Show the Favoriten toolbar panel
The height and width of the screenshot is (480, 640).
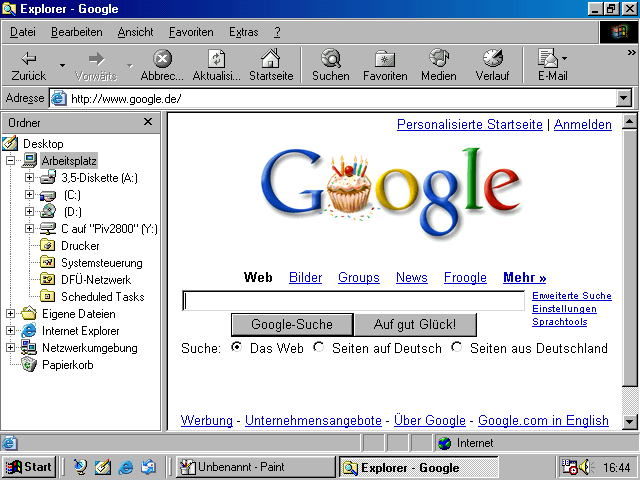coord(385,65)
